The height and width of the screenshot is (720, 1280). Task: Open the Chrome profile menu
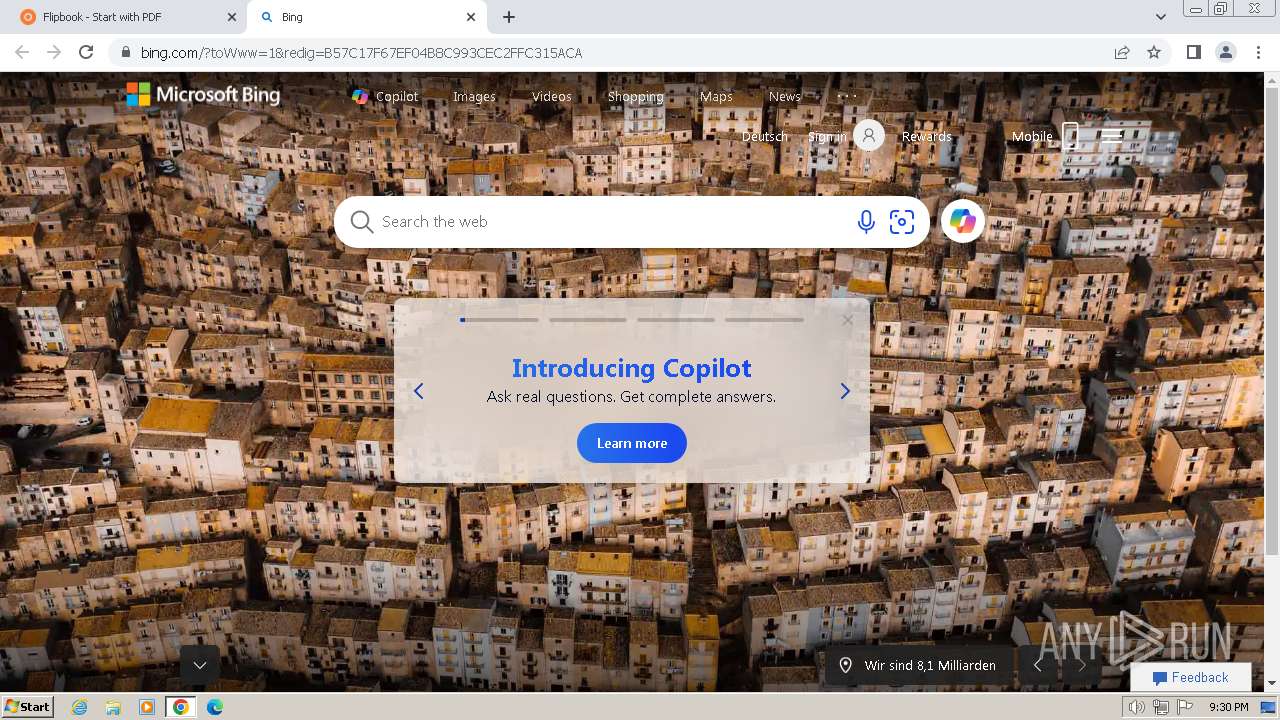pos(1225,52)
